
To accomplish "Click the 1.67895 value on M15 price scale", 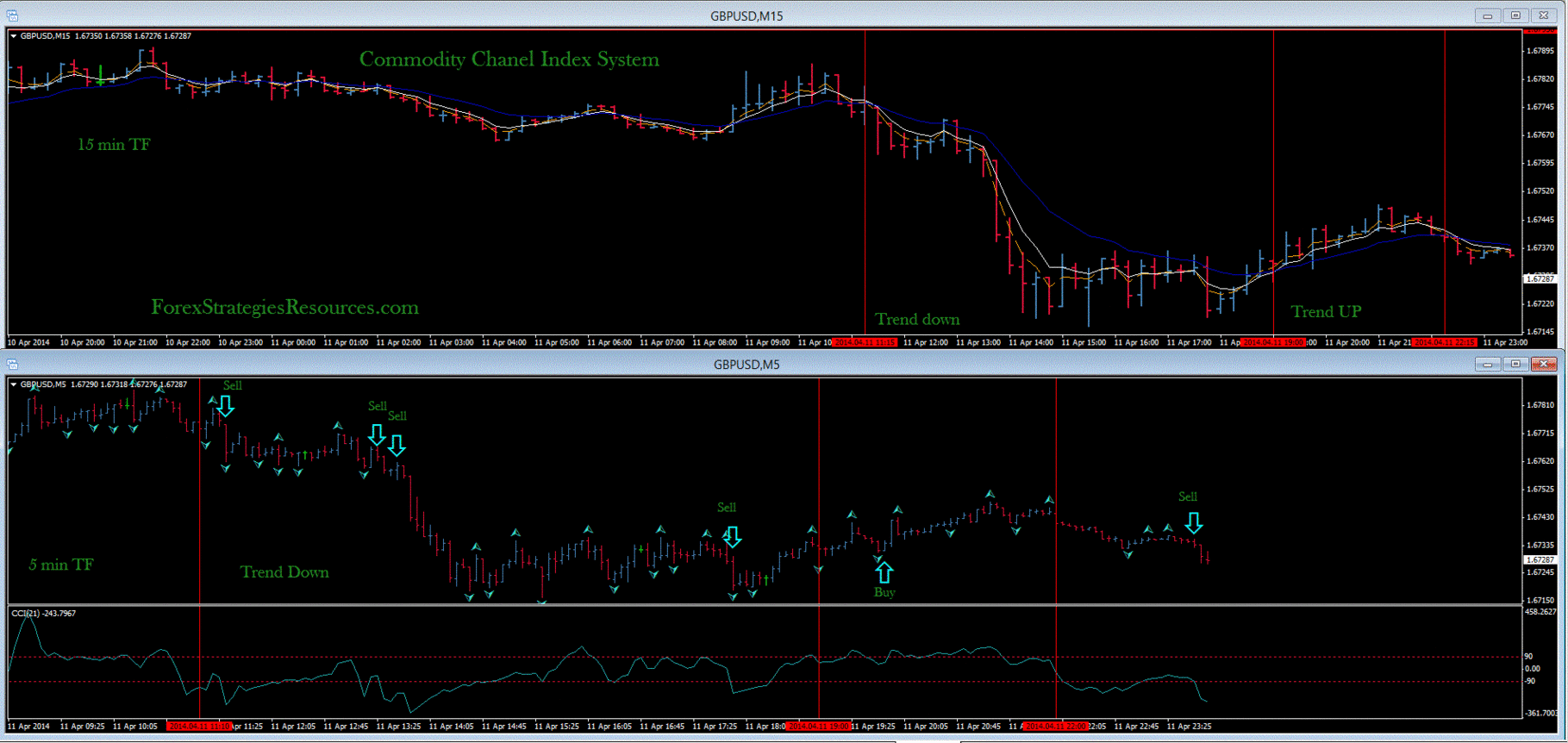I will pos(1540,51).
